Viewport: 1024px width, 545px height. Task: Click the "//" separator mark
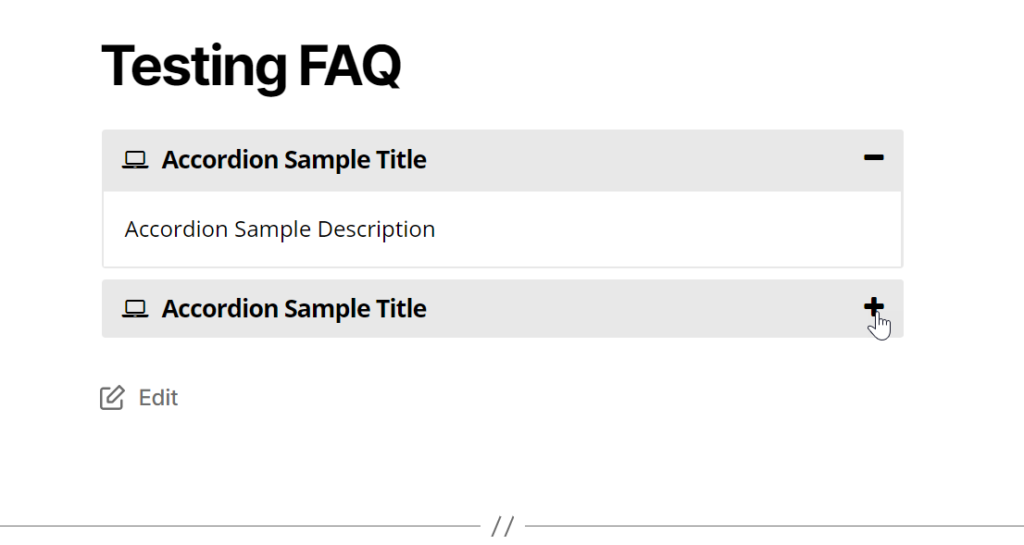click(503, 526)
